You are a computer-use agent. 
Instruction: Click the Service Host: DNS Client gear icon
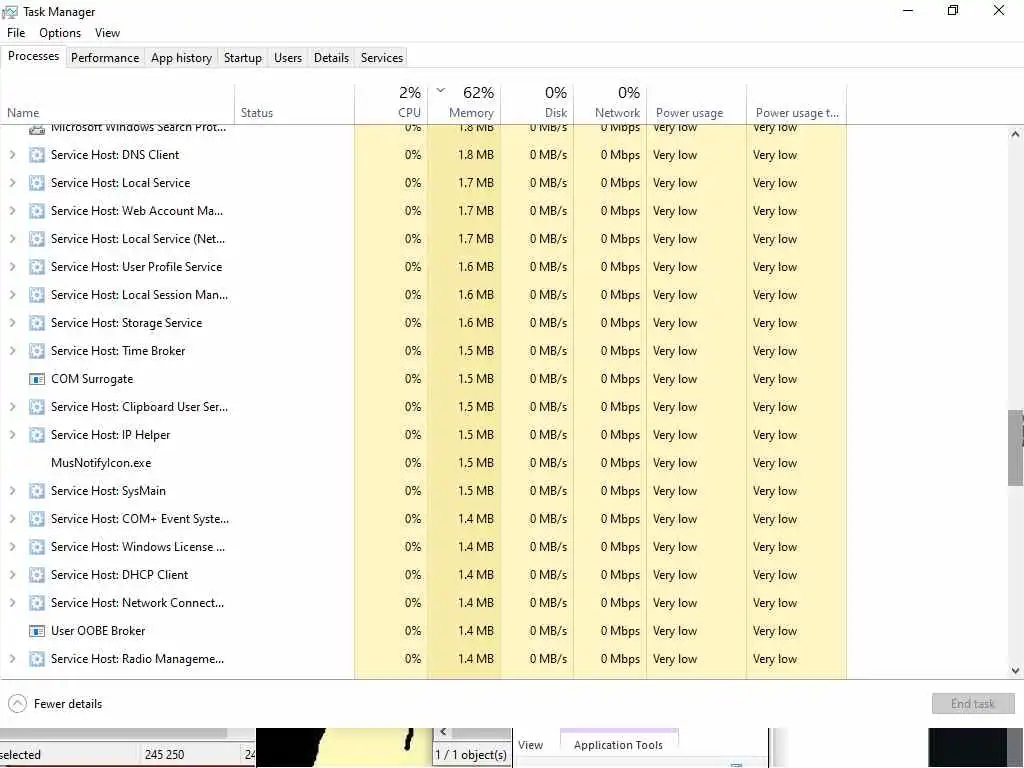click(37, 155)
